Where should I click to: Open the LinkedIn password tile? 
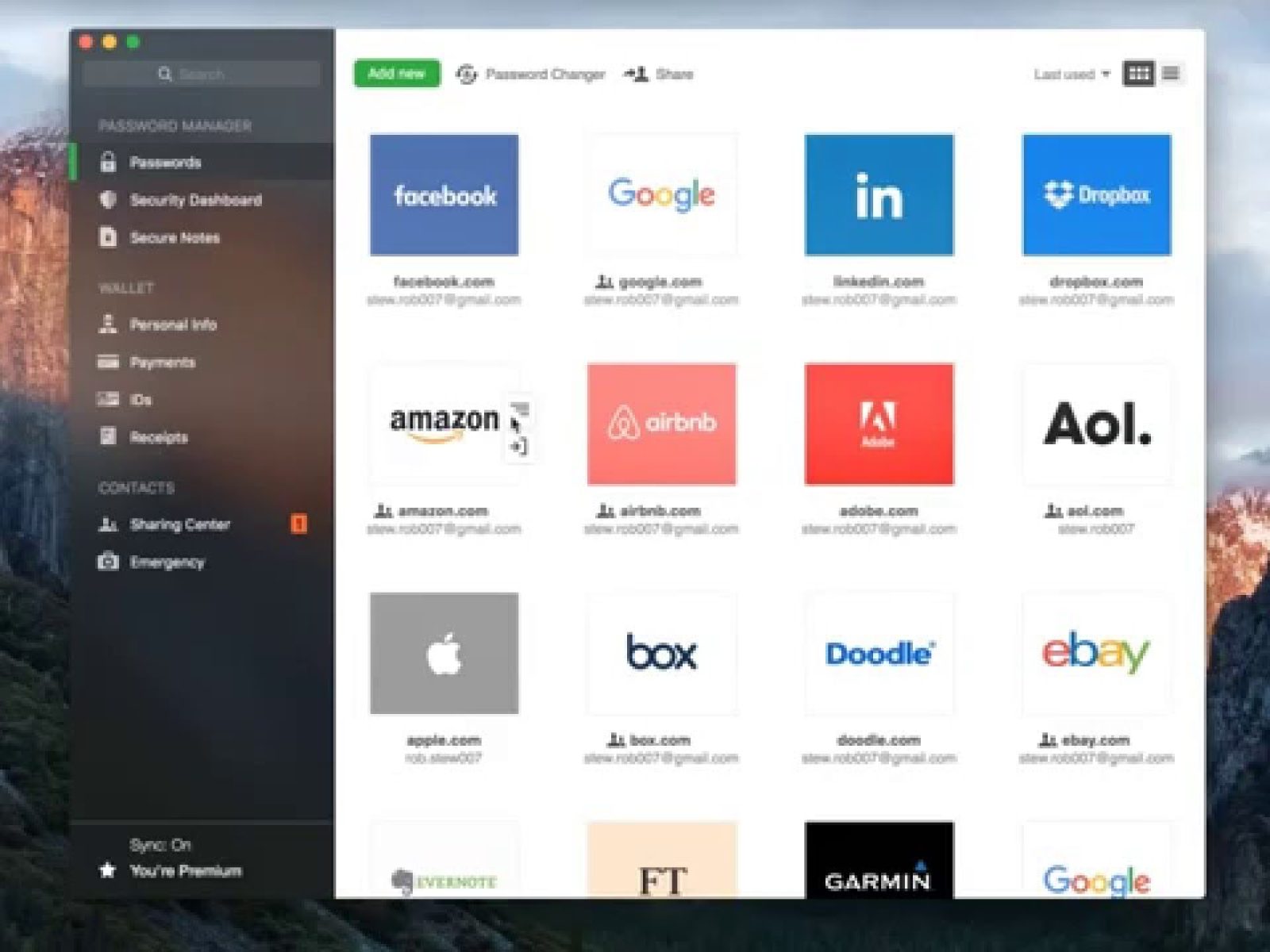point(879,195)
